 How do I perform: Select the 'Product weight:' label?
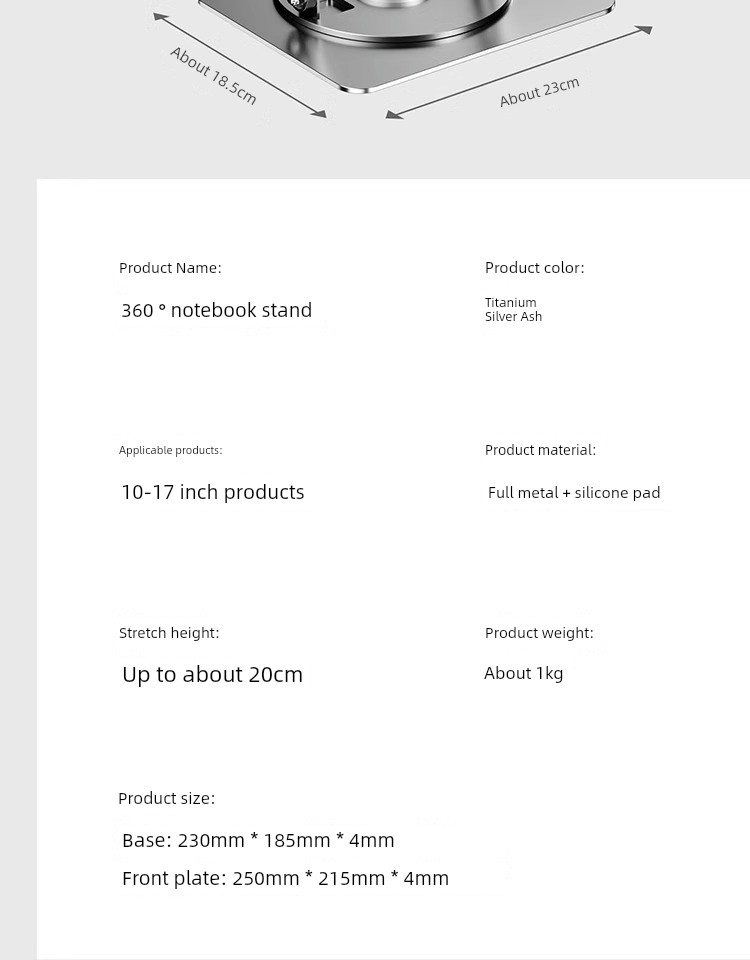539,633
